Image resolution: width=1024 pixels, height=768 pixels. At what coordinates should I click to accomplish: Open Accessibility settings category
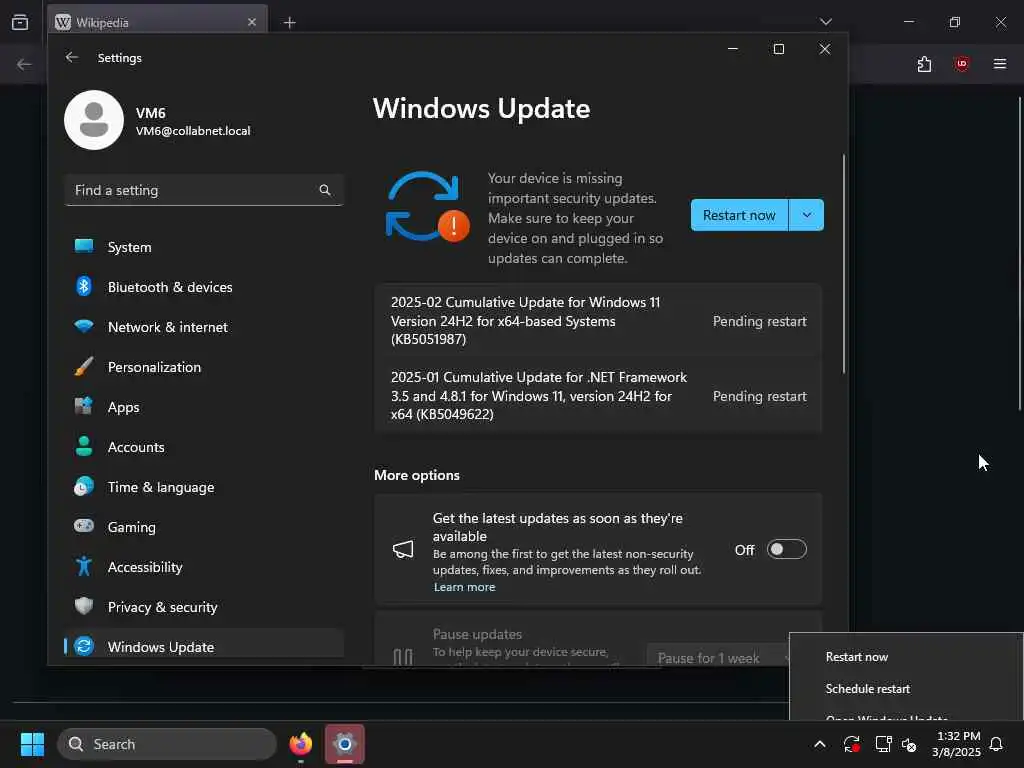click(204, 567)
